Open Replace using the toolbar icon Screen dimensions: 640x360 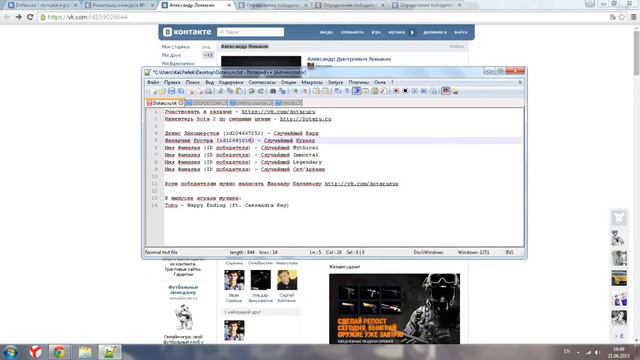pyautogui.click(x=282, y=91)
